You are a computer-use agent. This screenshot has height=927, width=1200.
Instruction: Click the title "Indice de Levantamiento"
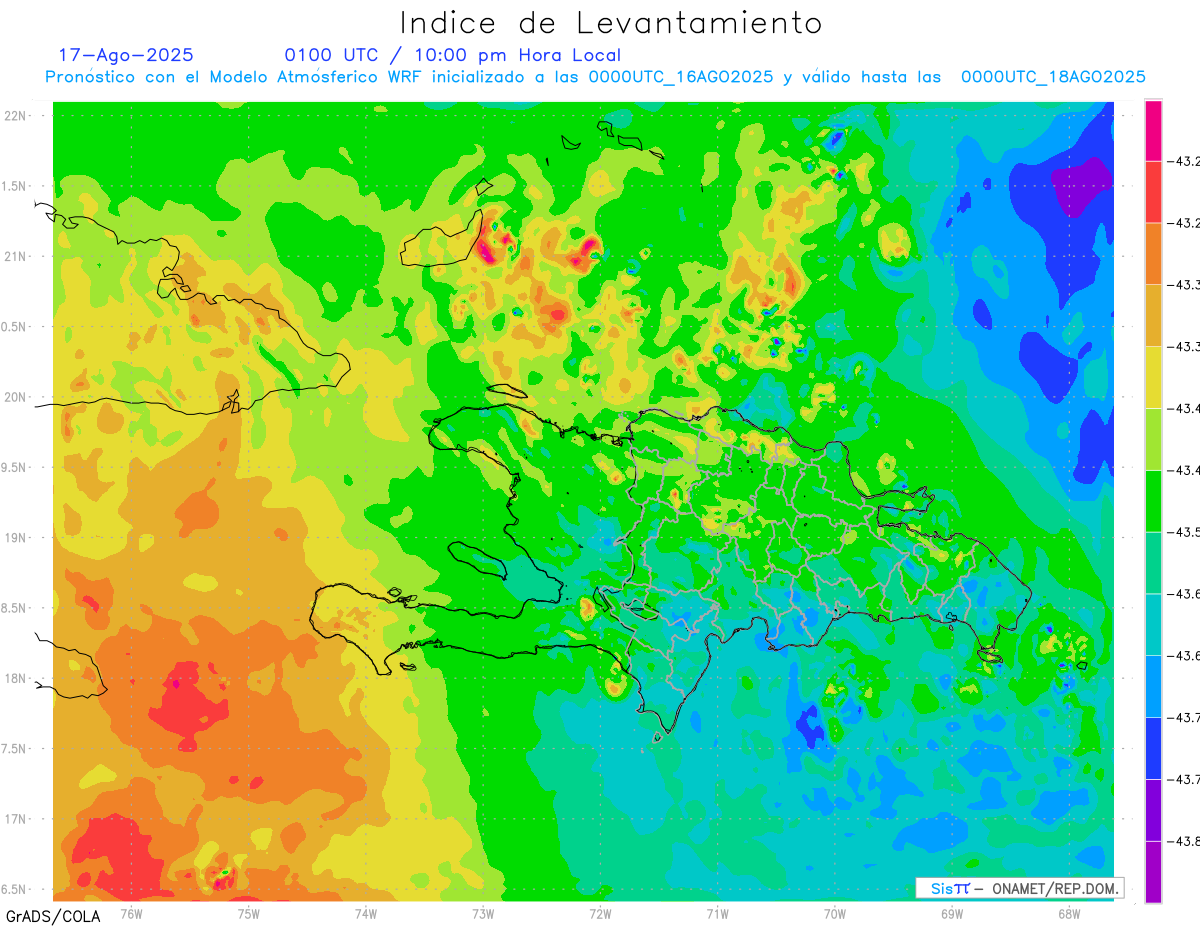point(611,23)
